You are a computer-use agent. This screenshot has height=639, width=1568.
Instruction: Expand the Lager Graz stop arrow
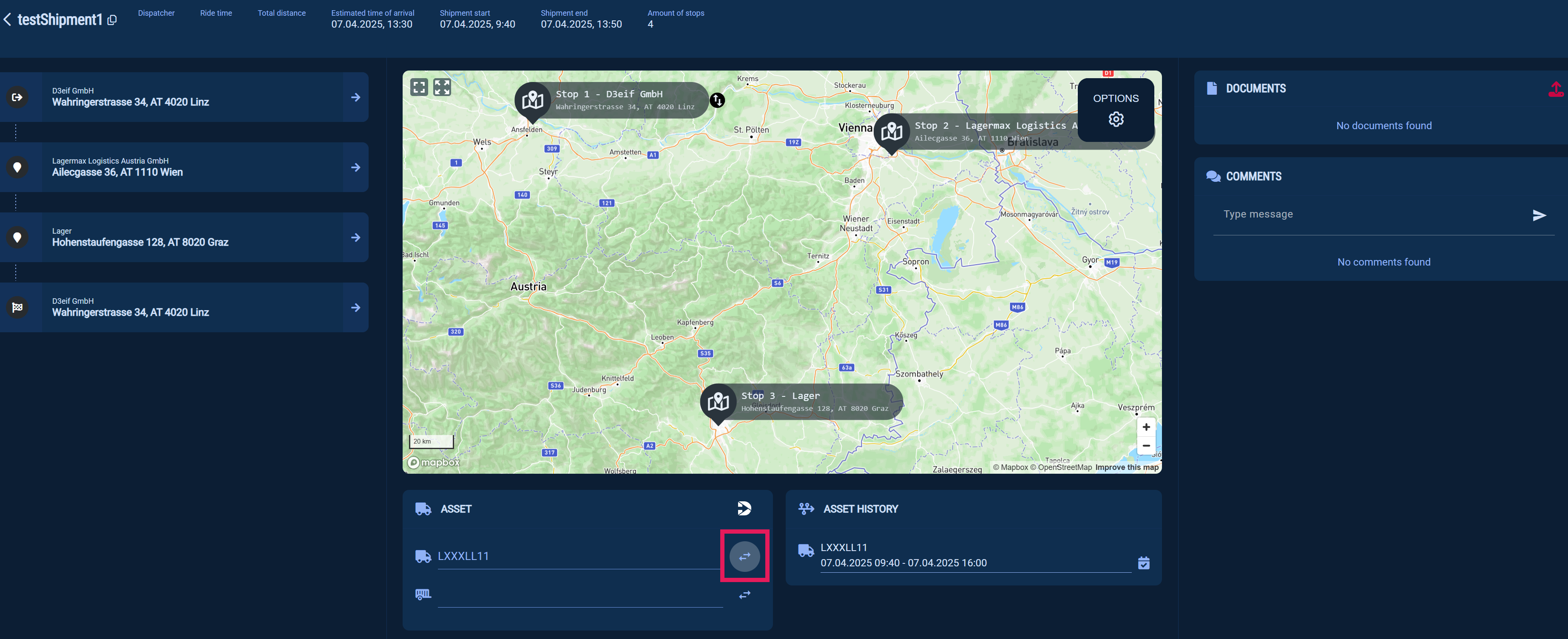tap(355, 238)
